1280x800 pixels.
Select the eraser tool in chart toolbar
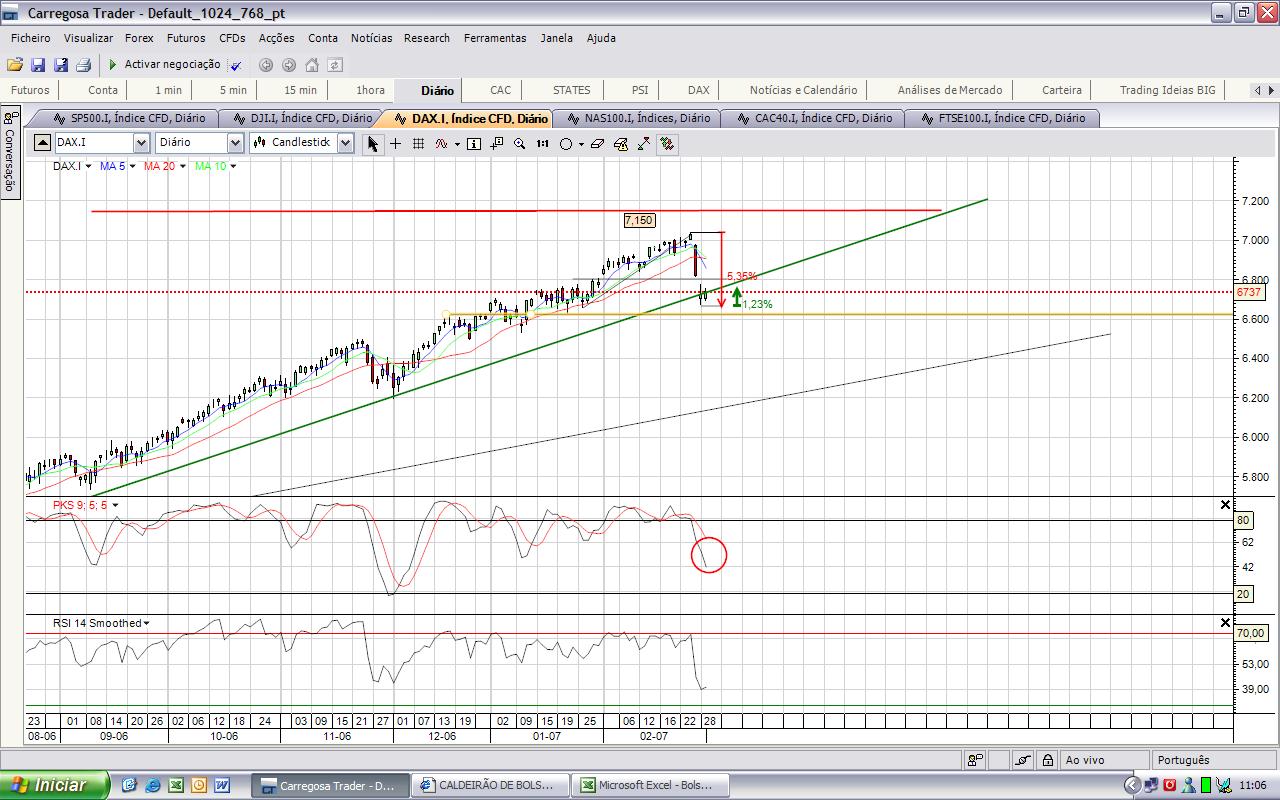tap(597, 144)
